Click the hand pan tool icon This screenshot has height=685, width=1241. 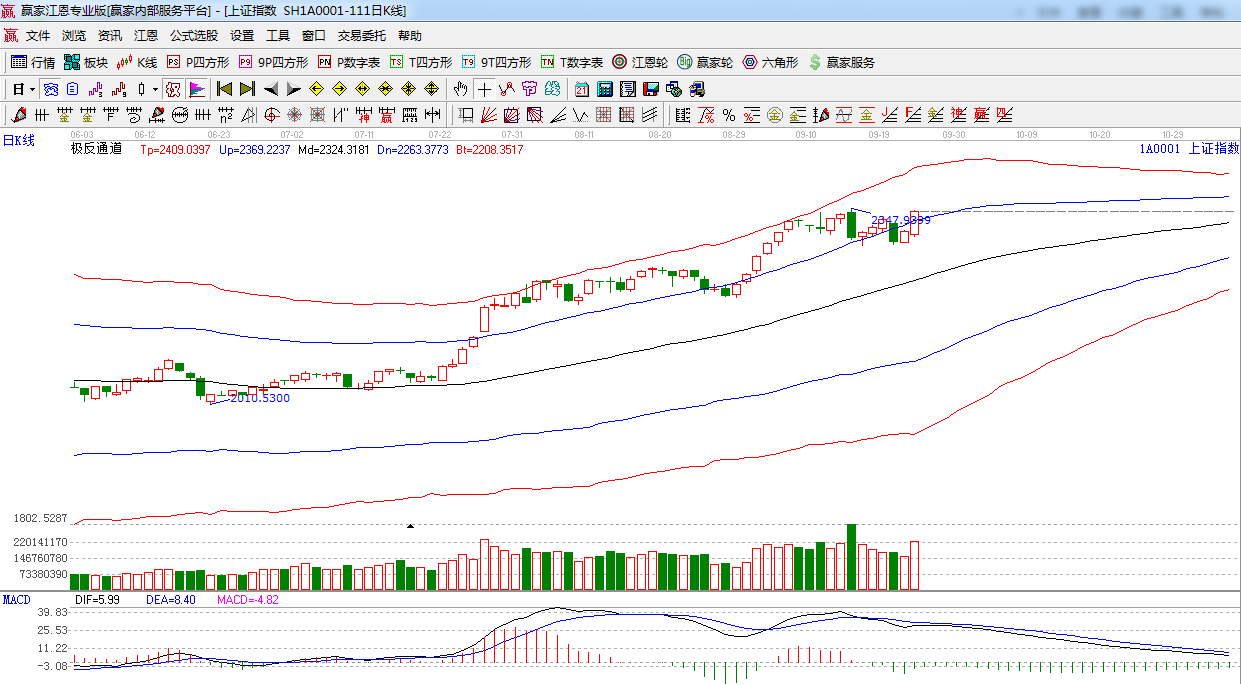coord(461,89)
